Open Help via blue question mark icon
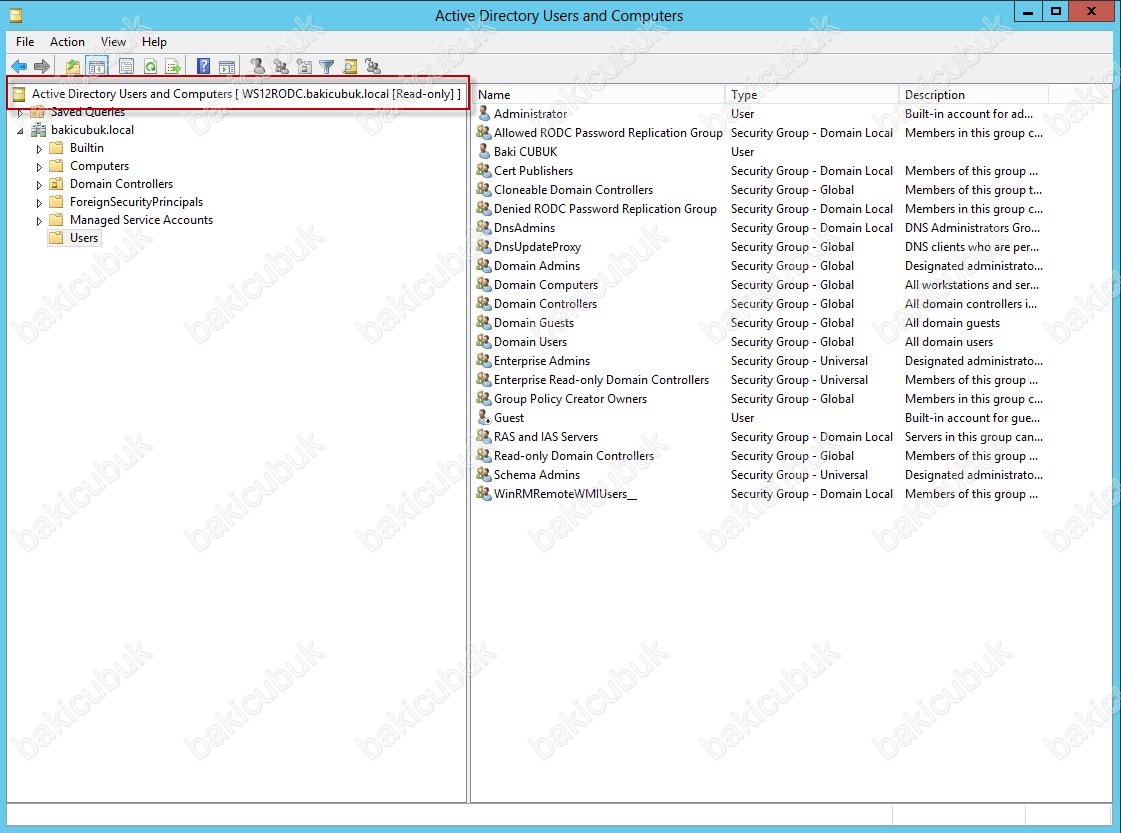The height and width of the screenshot is (833, 1121). 204,66
